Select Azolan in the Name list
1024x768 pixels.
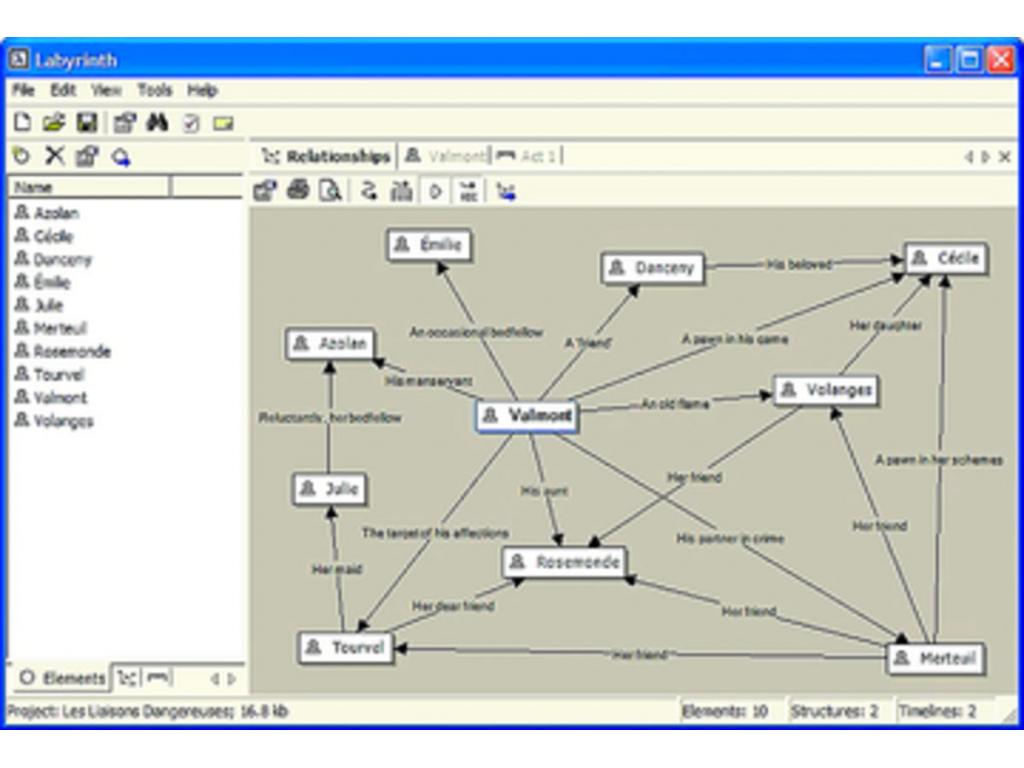47,213
